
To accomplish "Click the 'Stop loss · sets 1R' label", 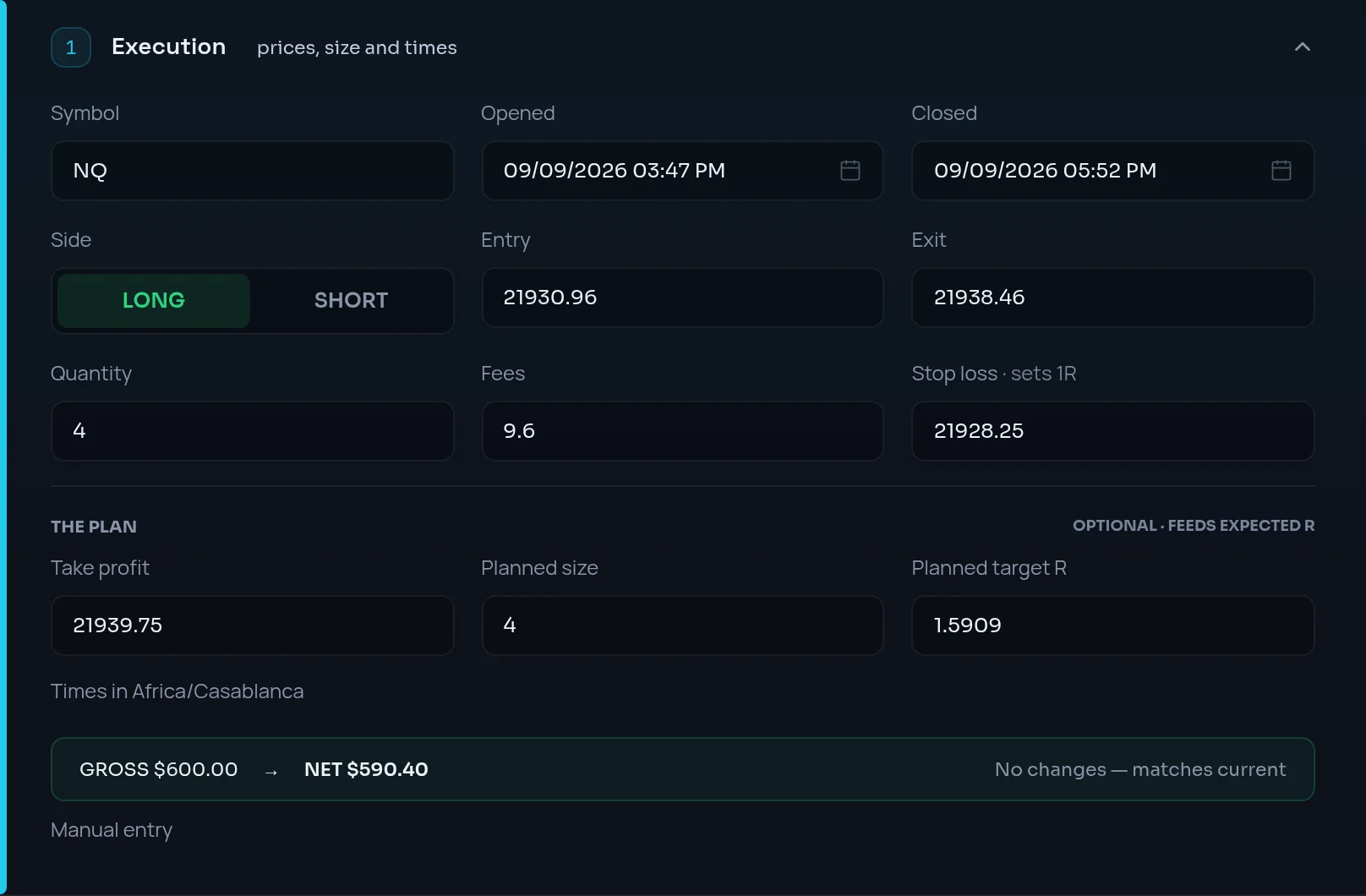I will click(994, 374).
